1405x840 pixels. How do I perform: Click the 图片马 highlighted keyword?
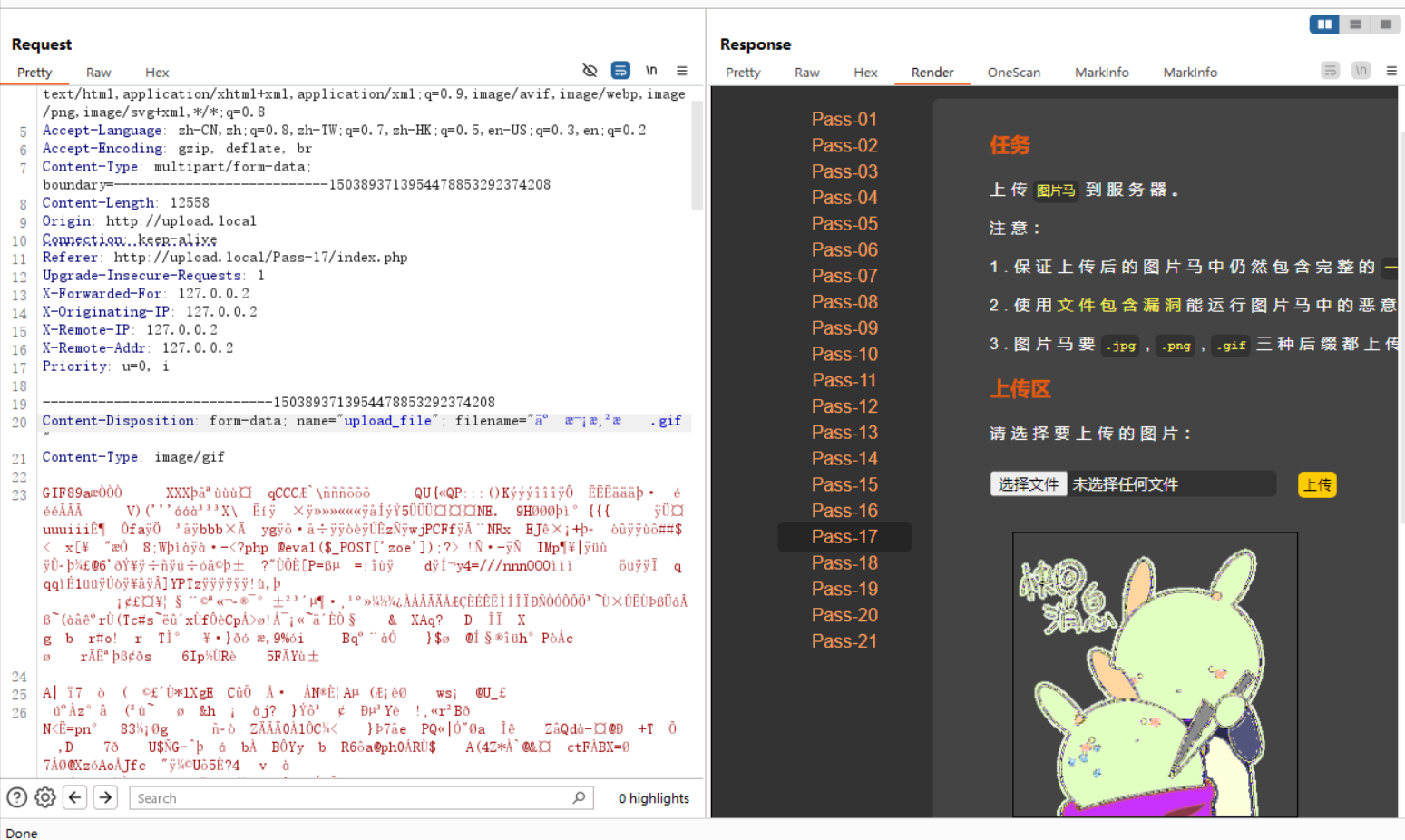[x=1056, y=190]
